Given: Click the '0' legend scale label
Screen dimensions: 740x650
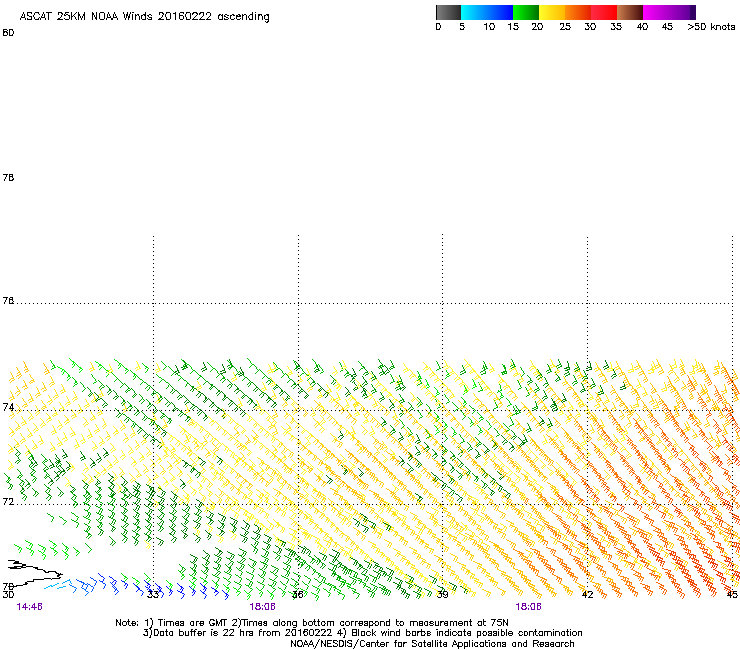Looking at the screenshot, I should click(438, 27).
